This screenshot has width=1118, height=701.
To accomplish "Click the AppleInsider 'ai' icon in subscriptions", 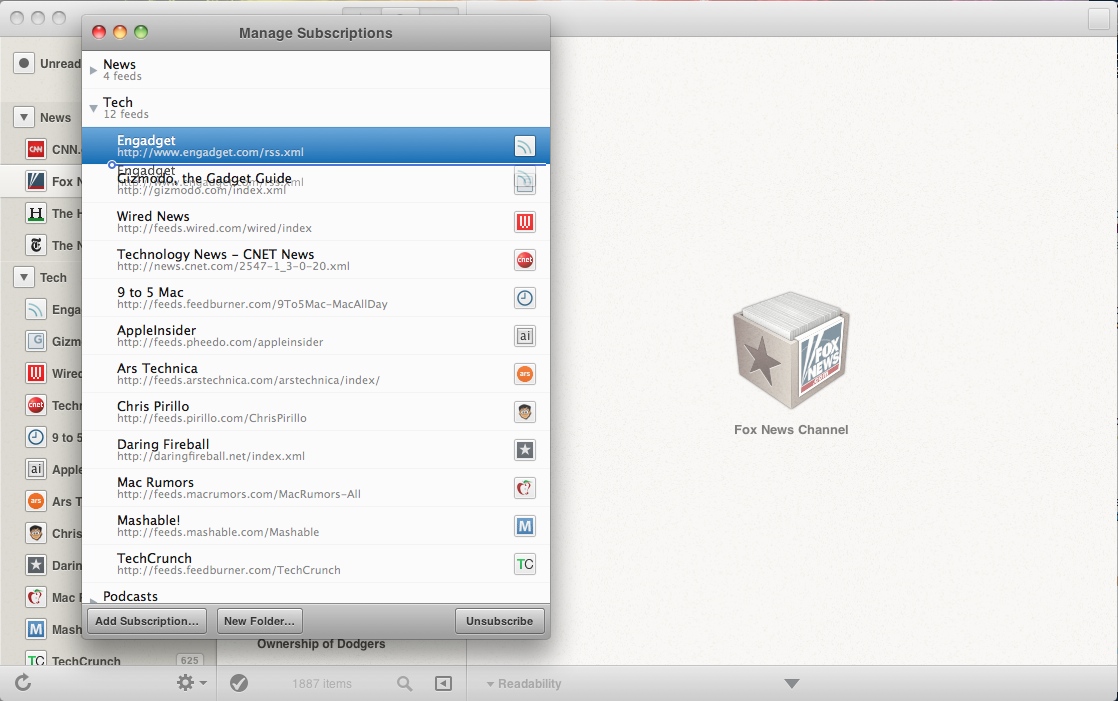I will (x=525, y=336).
